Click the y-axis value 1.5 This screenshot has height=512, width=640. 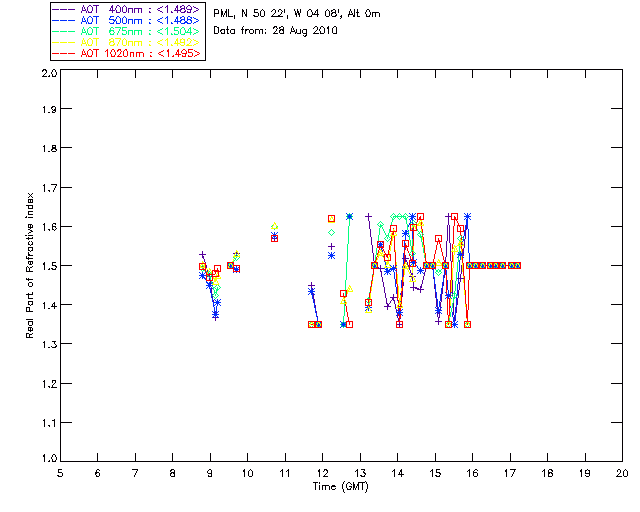[49, 266]
